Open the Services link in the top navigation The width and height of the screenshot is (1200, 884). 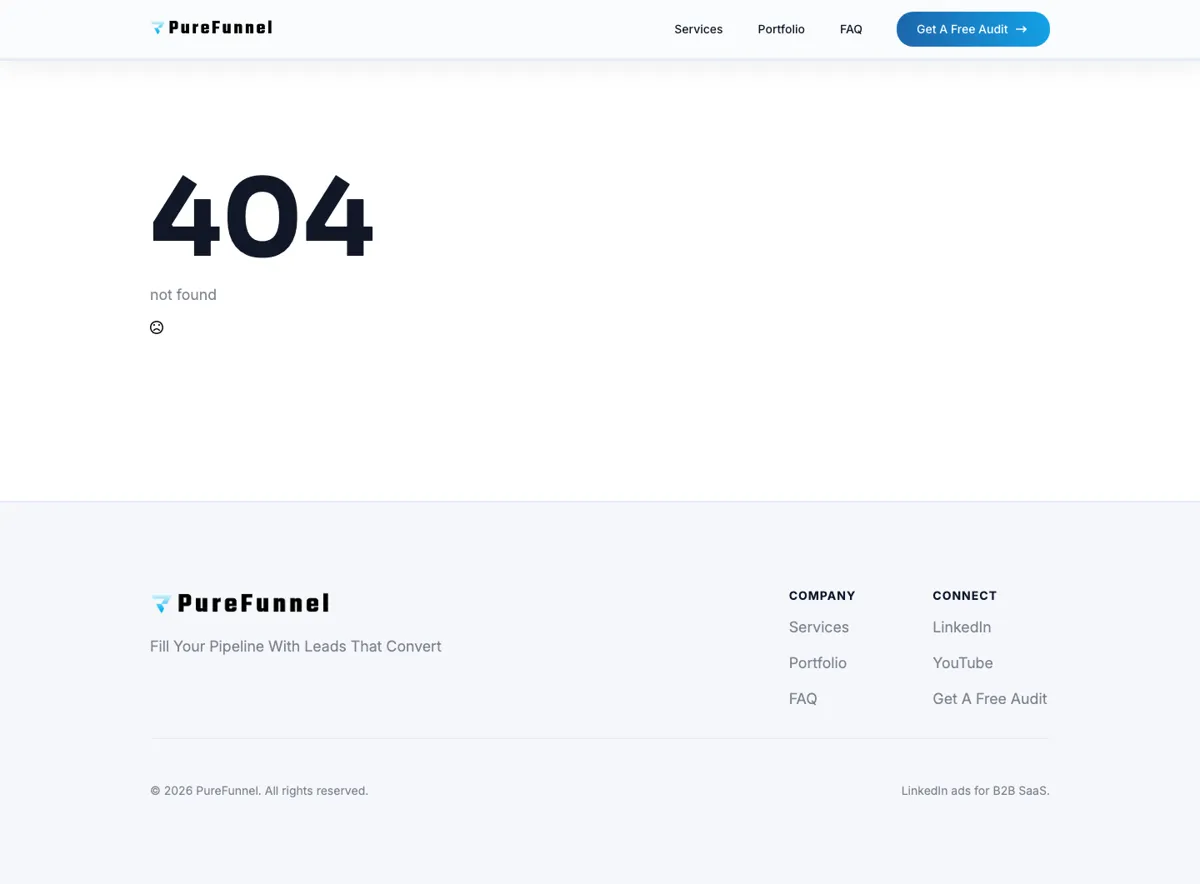(698, 29)
